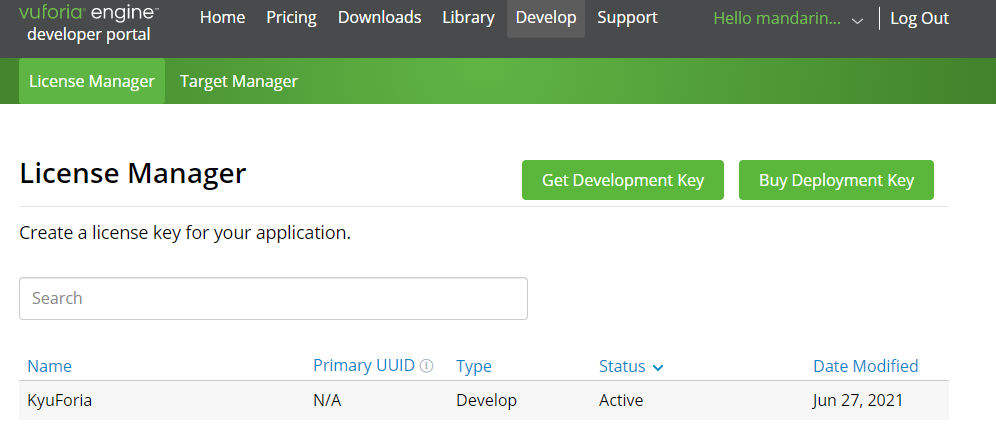The height and width of the screenshot is (440, 996).
Task: Click the Get Development Key button
Action: (622, 180)
